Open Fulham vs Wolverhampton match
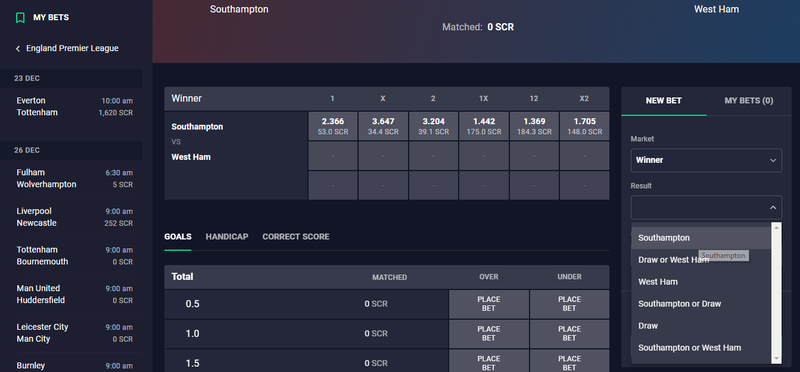The width and height of the screenshot is (800, 372). [x=74, y=179]
